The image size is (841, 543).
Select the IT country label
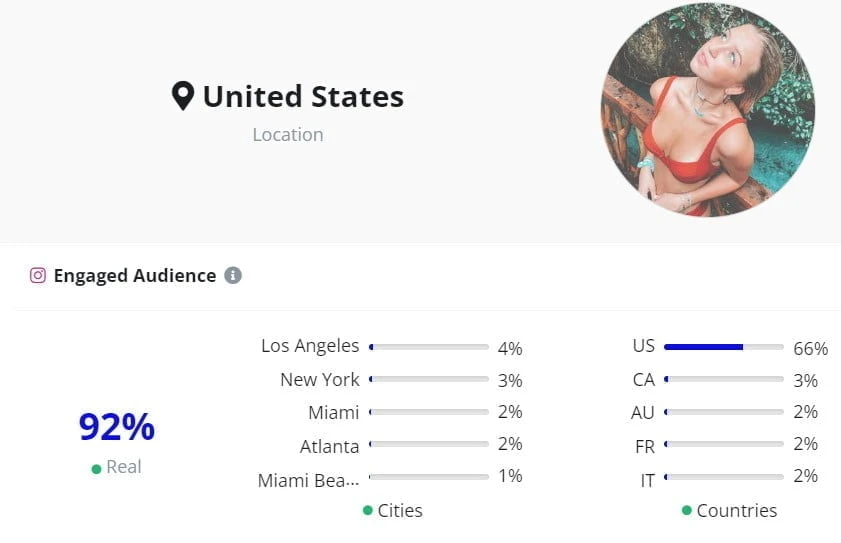(x=647, y=480)
